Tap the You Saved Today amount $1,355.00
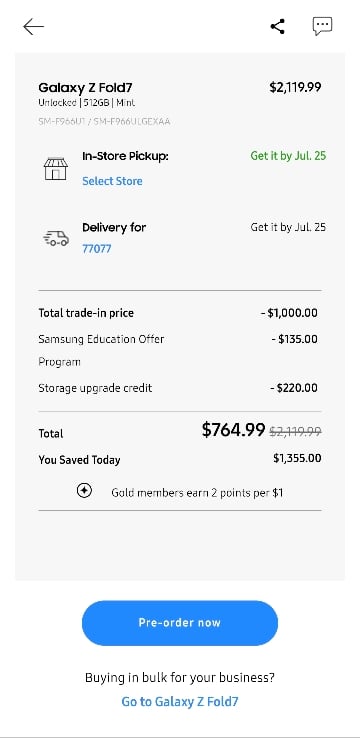 pyautogui.click(x=297, y=458)
